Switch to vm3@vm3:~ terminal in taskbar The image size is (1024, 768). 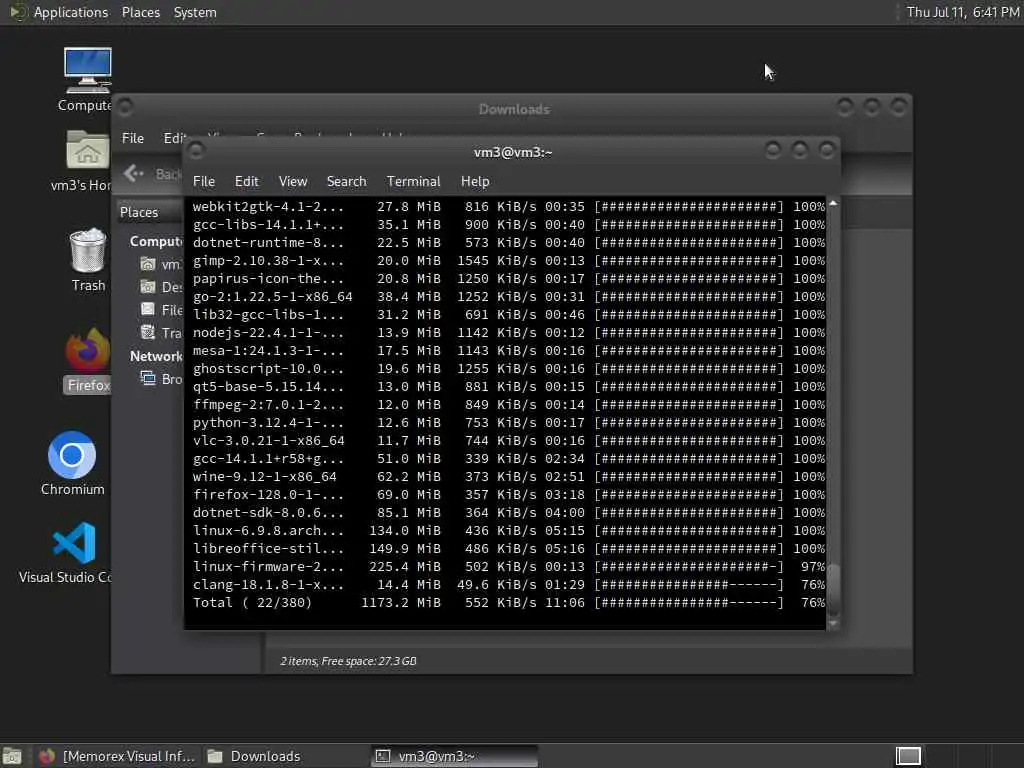click(x=455, y=756)
